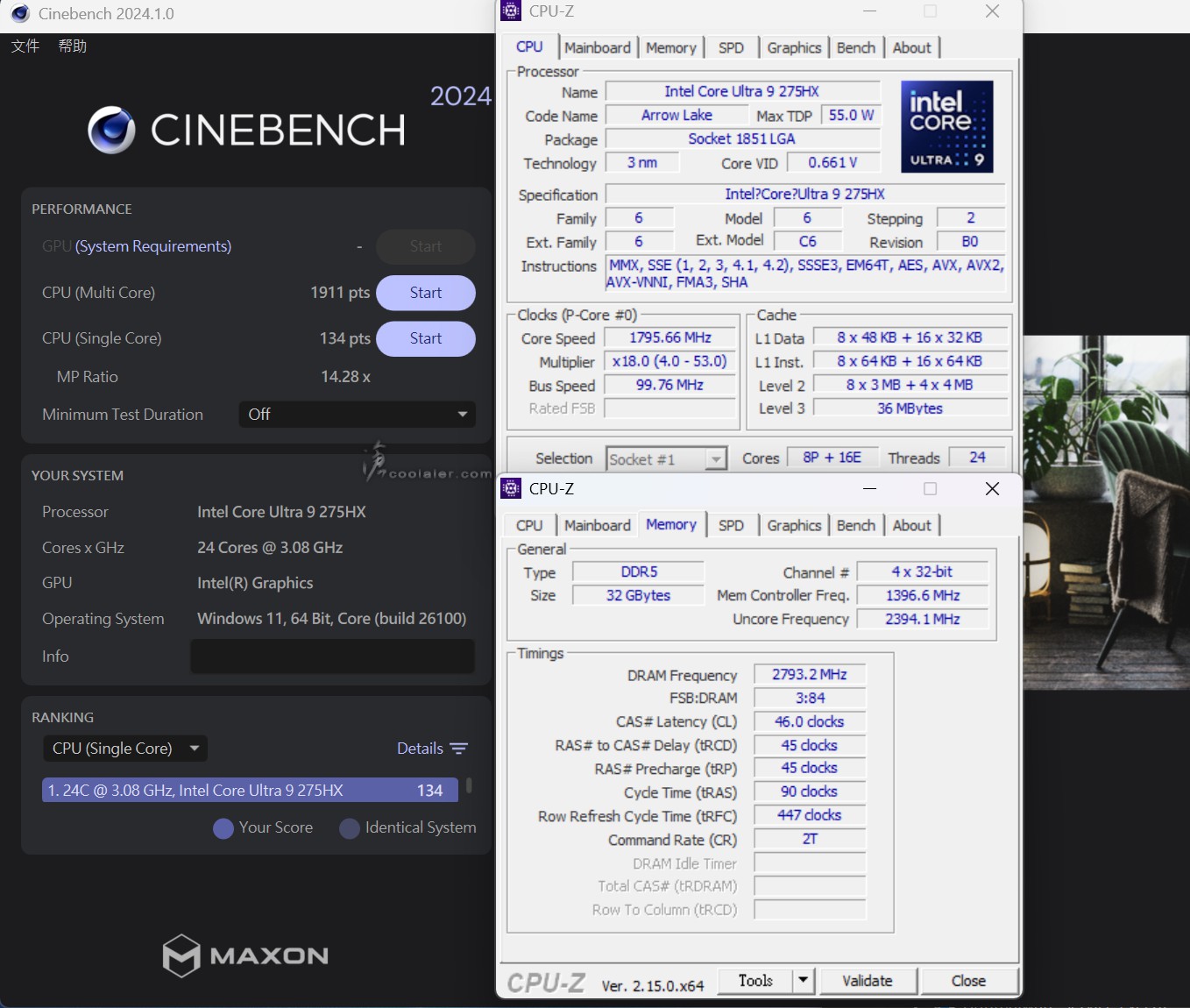Click the Intel Core Ultra 9 logo badge
Viewport: 1190px width, 1008px height.
[946, 126]
